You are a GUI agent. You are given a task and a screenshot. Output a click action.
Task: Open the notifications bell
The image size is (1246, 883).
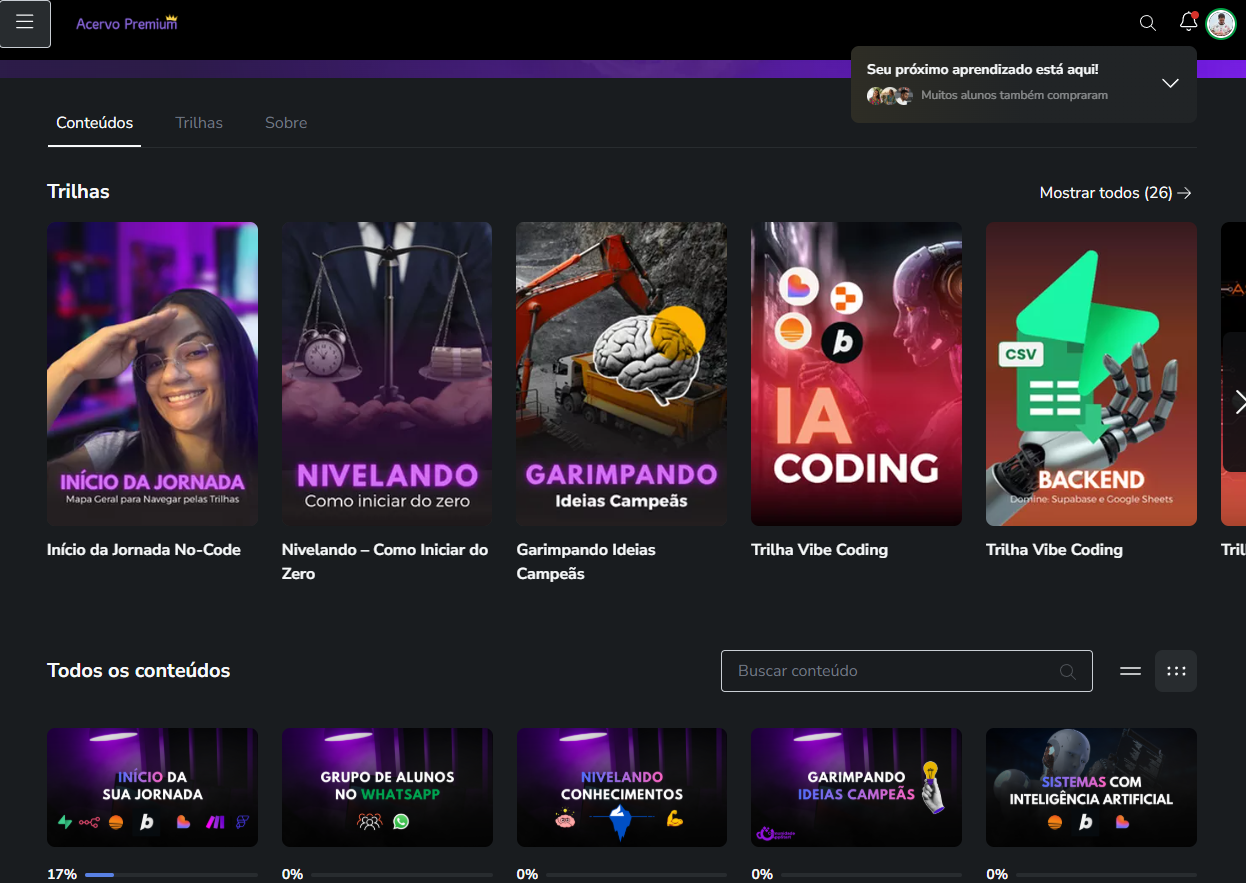tap(1188, 22)
